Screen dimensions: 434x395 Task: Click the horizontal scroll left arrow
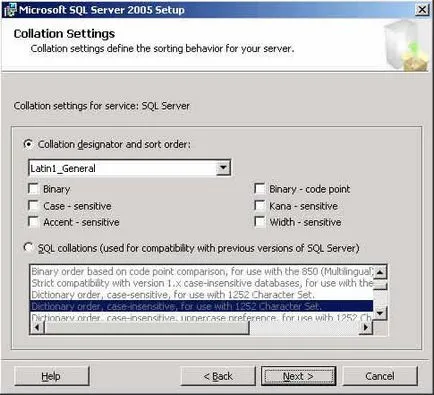(x=37, y=327)
